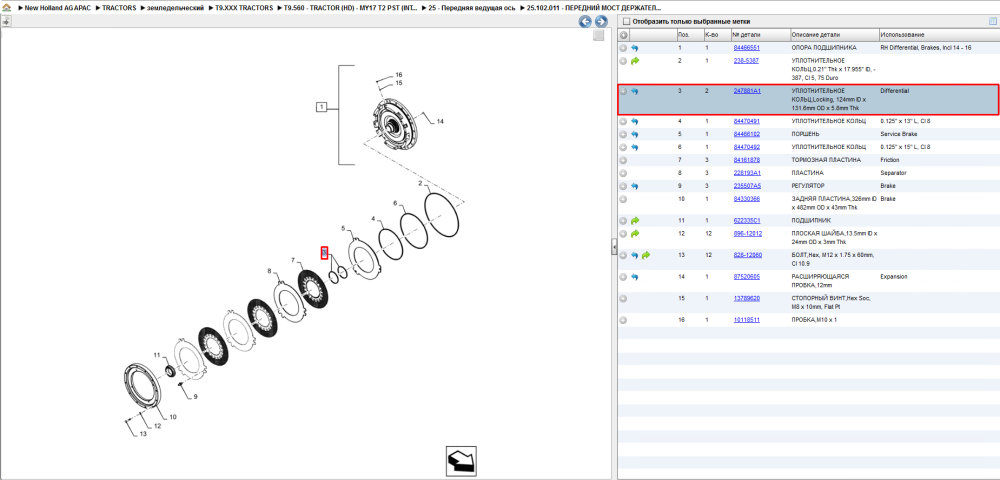Click the add circle for ПРОБКА M10 row
This screenshot has width=1000, height=480.
coord(623,320)
